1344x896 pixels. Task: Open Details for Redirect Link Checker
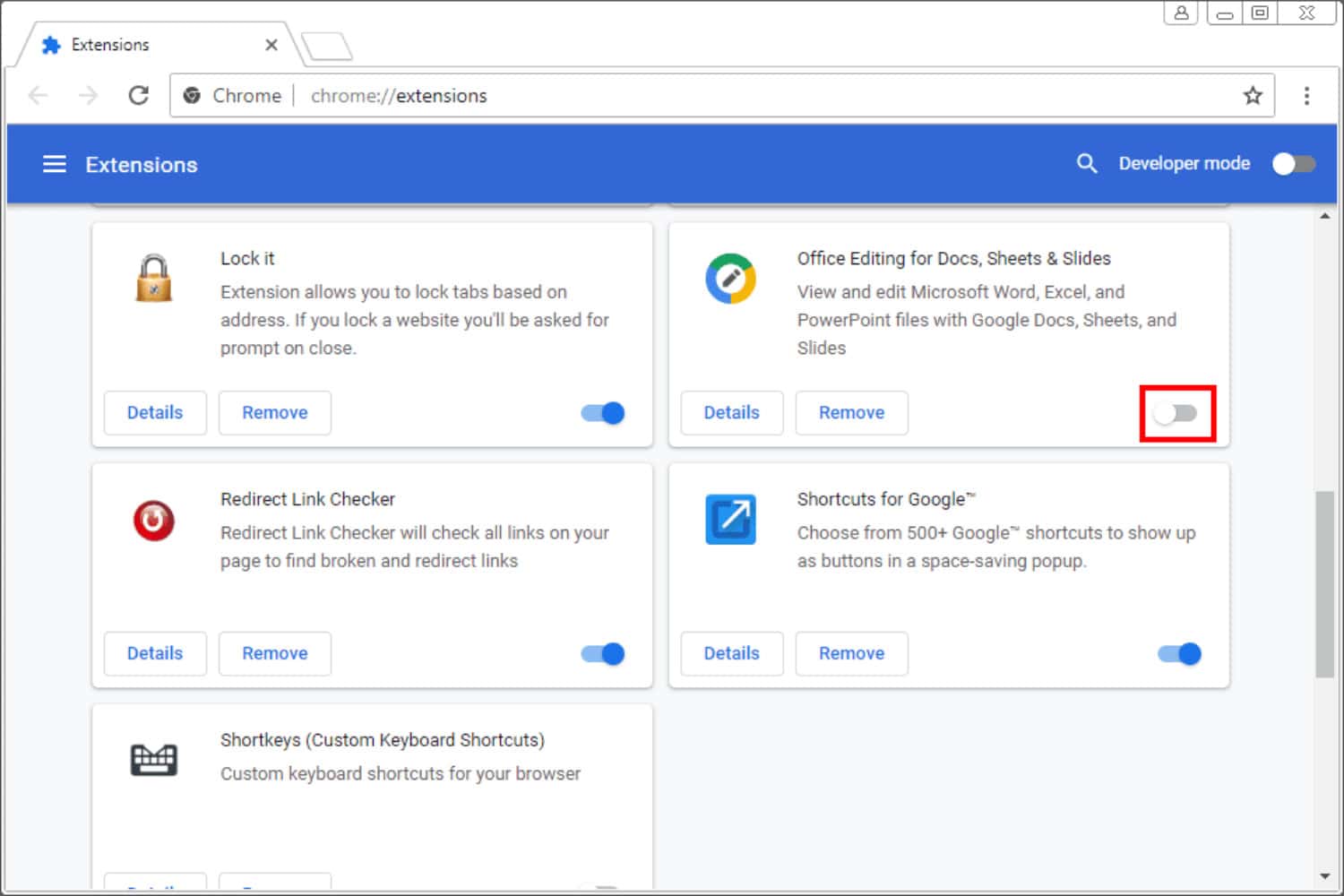(155, 654)
